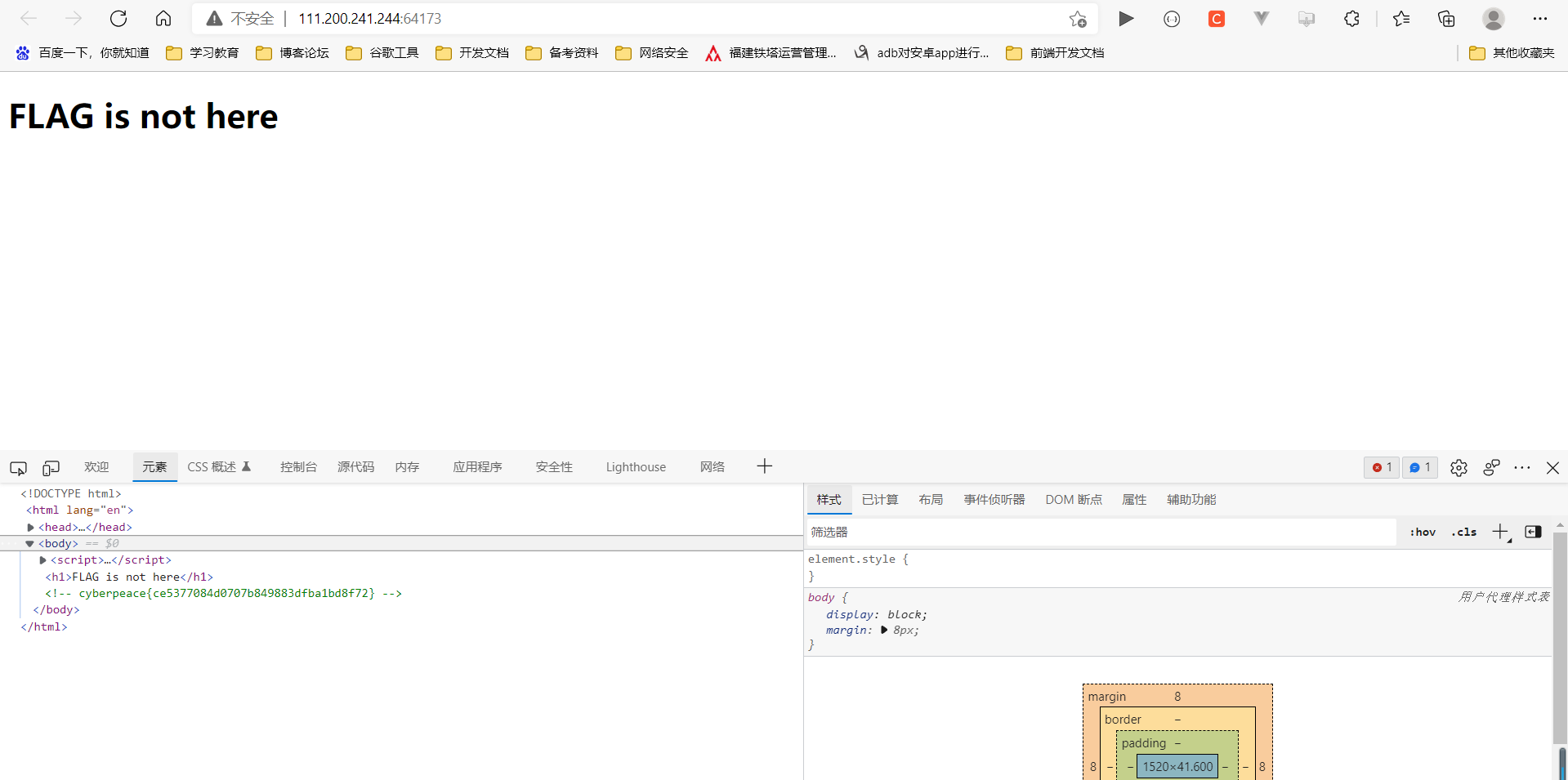Switch to the 控制台 panel

coord(298,467)
